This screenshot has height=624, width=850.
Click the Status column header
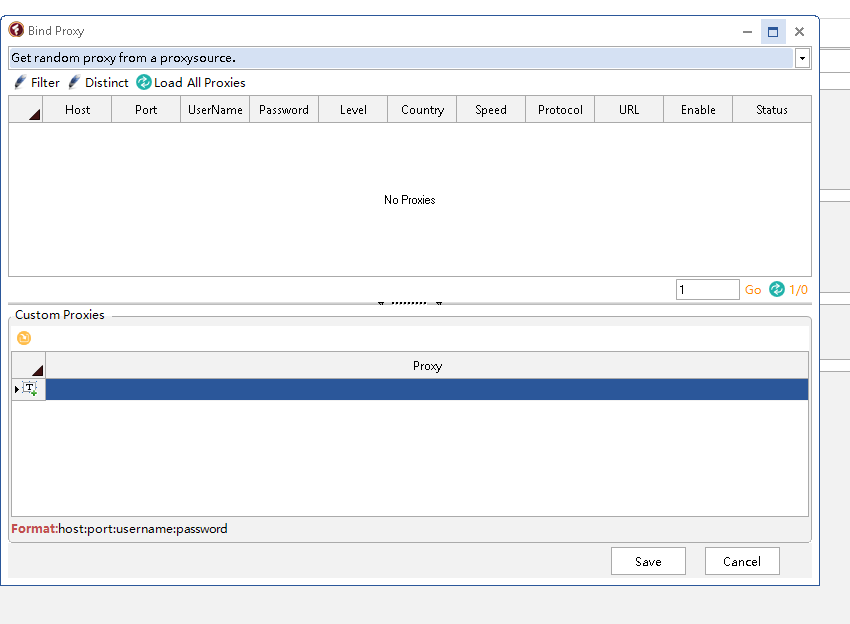pos(771,110)
